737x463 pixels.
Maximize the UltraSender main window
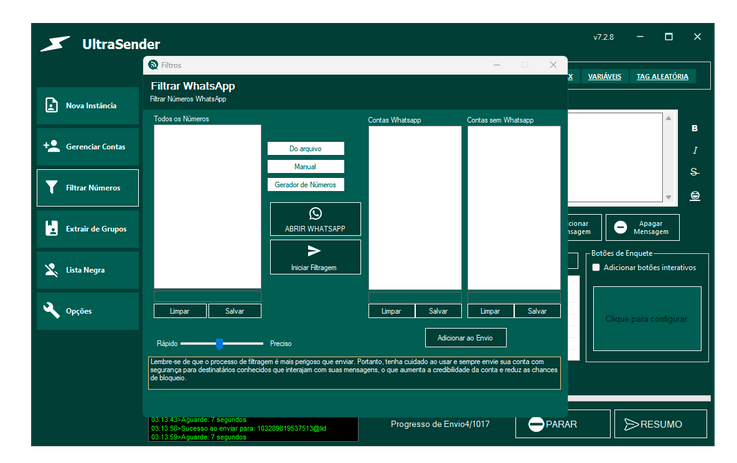click(x=669, y=37)
